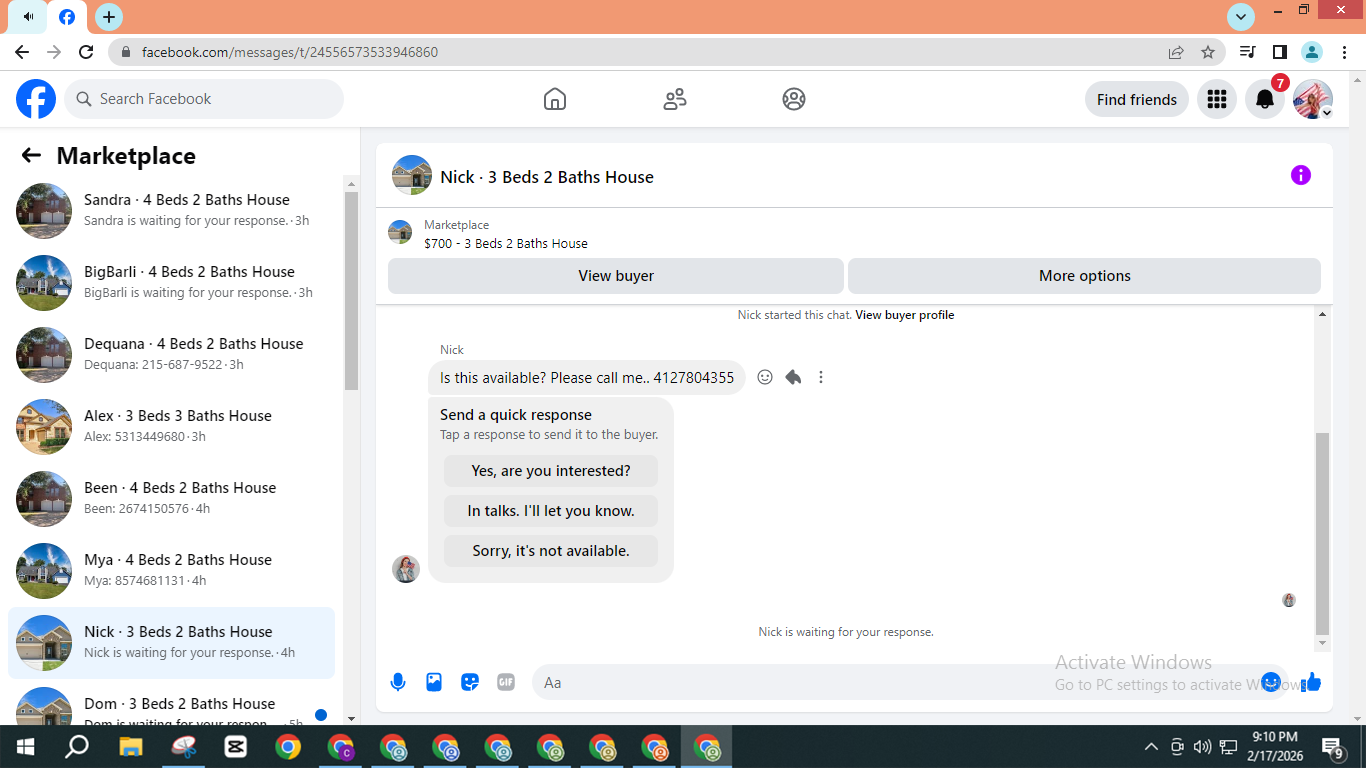Viewport: 1366px width, 768px height.
Task: Click the address bar URL
Action: [290, 52]
